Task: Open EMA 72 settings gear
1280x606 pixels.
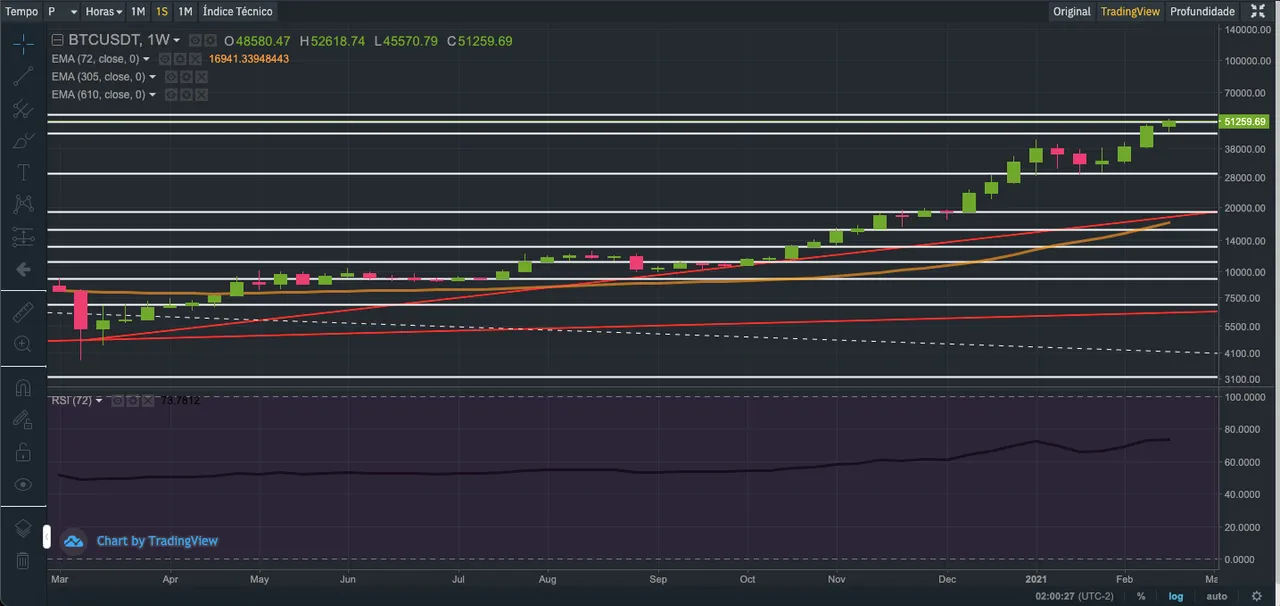Action: 180,59
